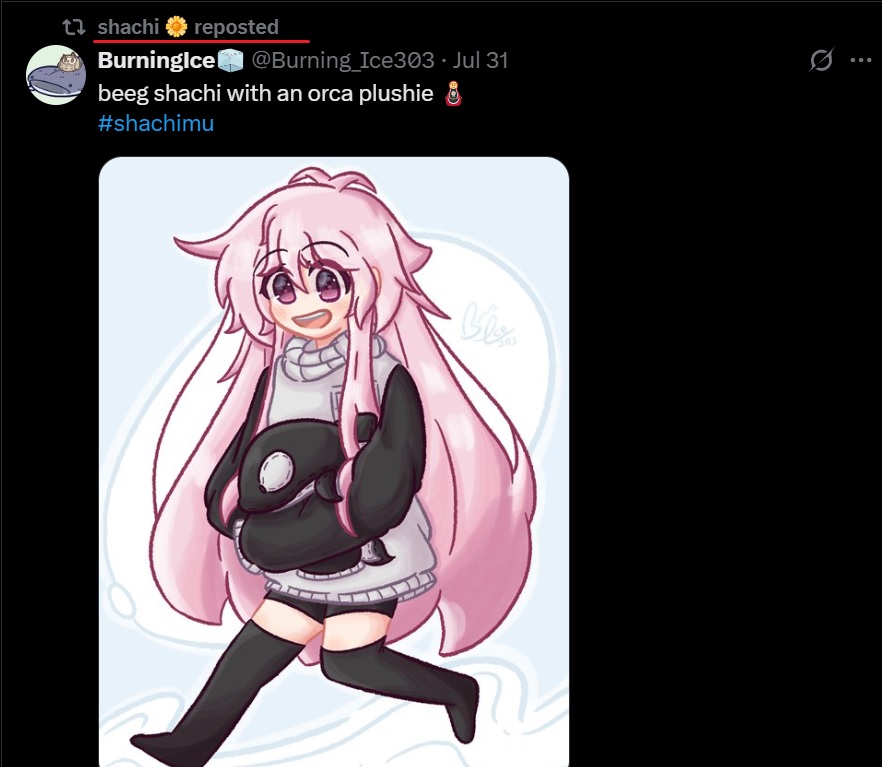Open the post via Jul 31 timestamp
Viewport: 882px width, 767px height.
point(480,60)
